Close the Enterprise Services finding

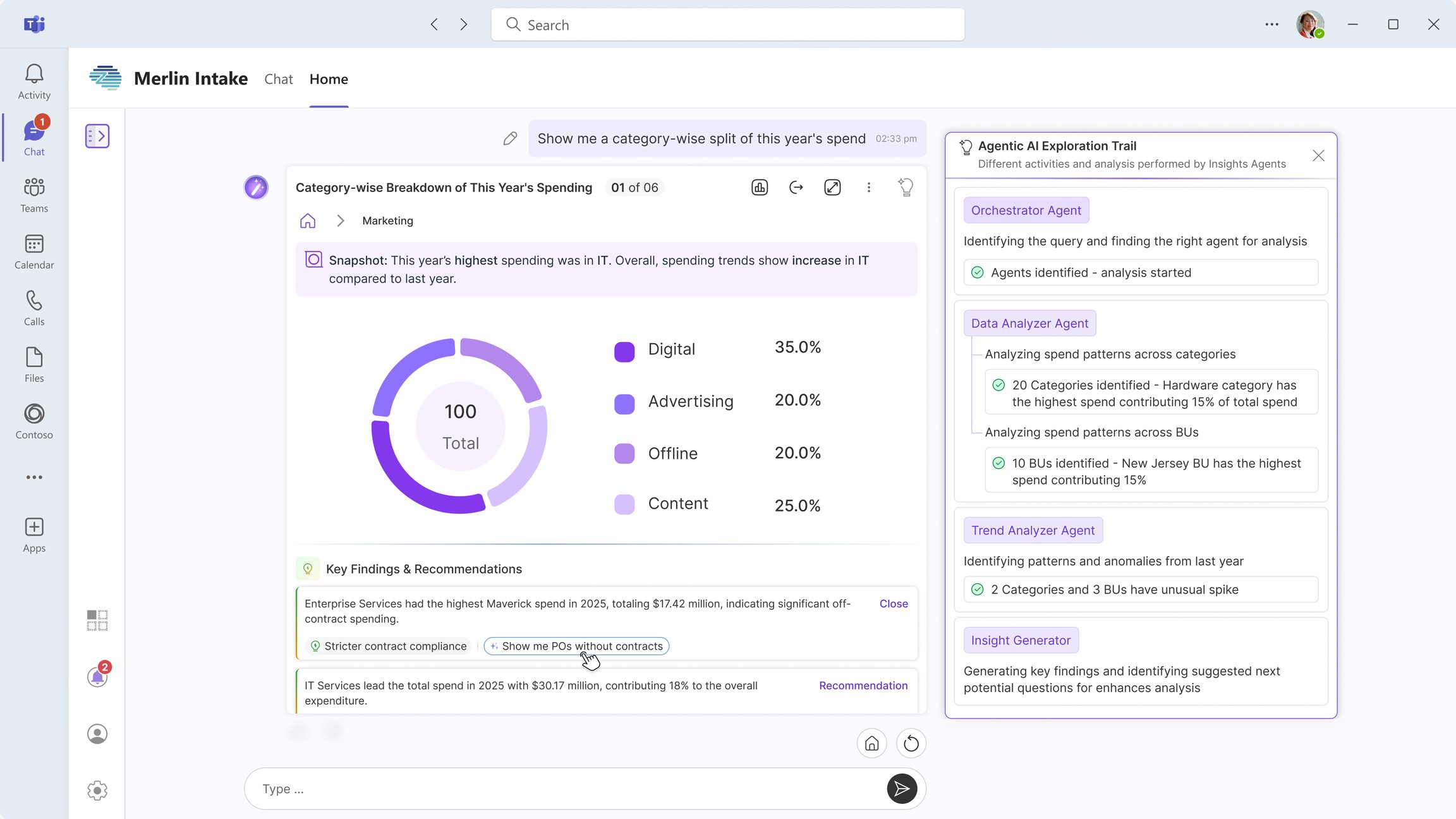[894, 604]
